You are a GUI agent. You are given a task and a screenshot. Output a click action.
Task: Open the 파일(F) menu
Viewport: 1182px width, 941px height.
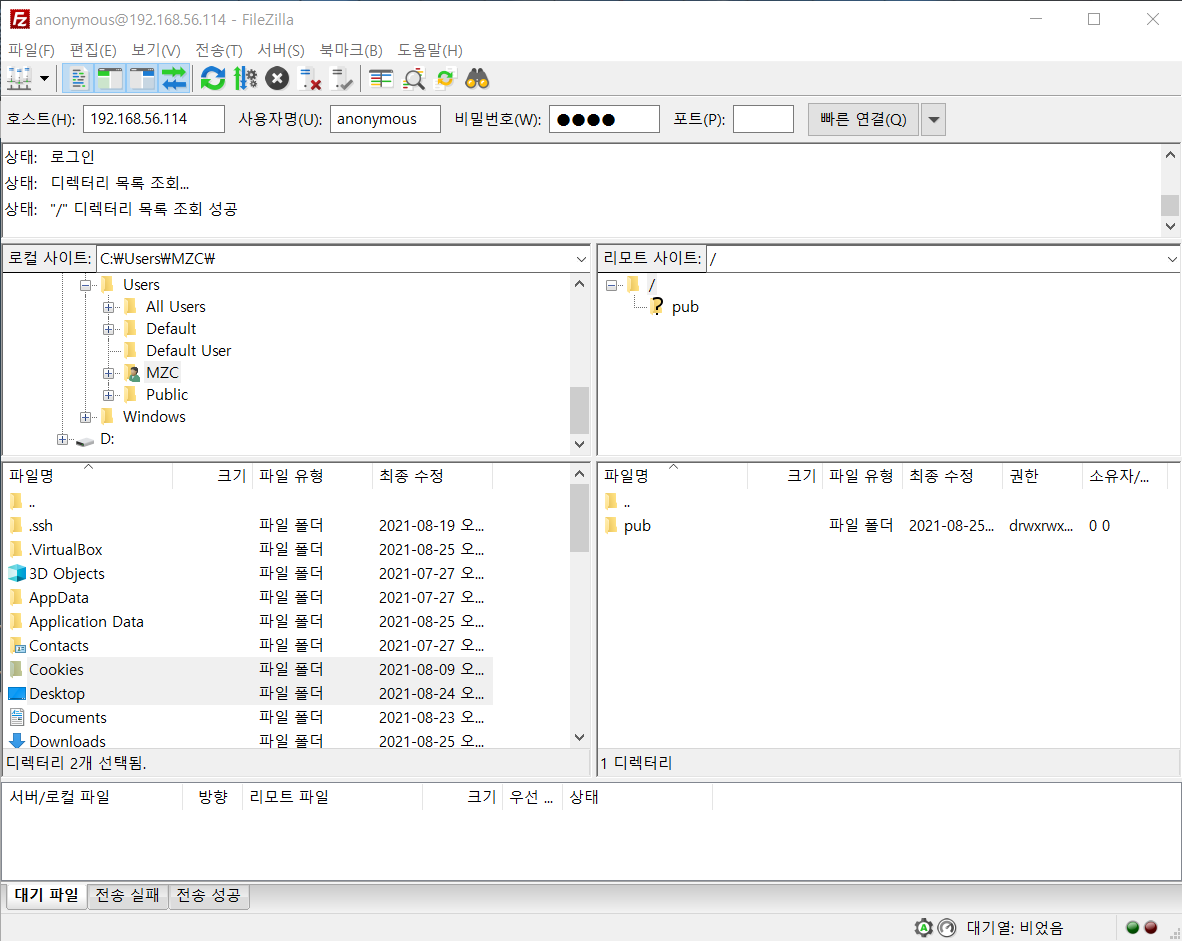point(32,51)
